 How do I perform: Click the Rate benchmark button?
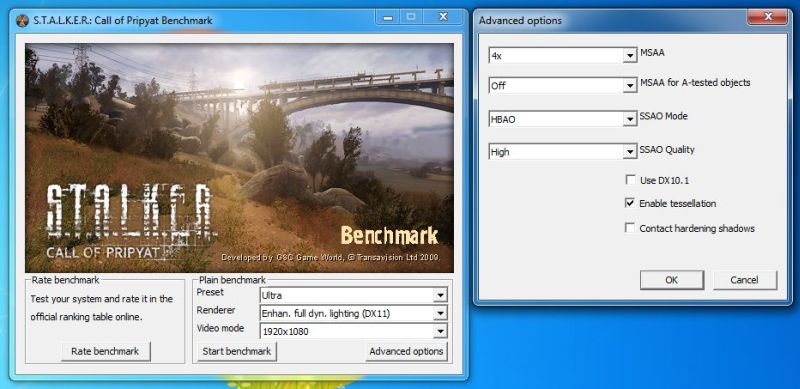[x=106, y=351]
